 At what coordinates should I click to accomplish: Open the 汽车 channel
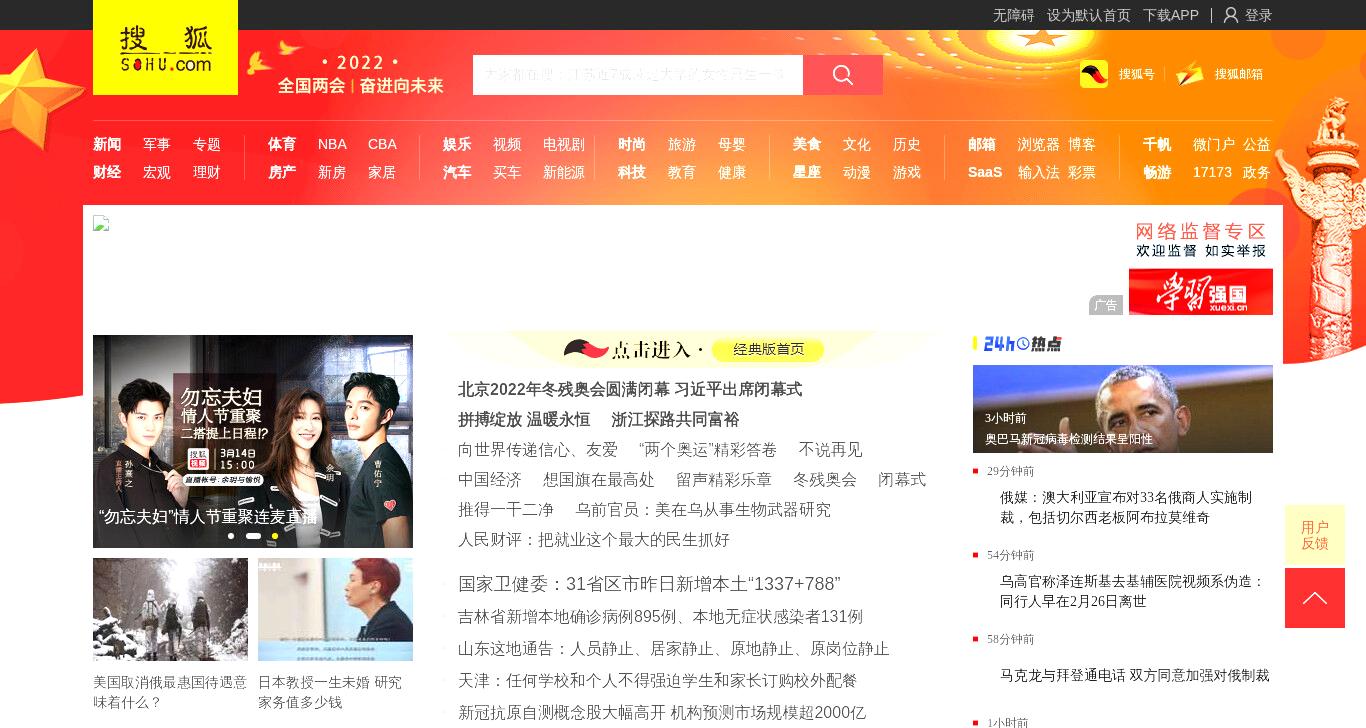(457, 172)
